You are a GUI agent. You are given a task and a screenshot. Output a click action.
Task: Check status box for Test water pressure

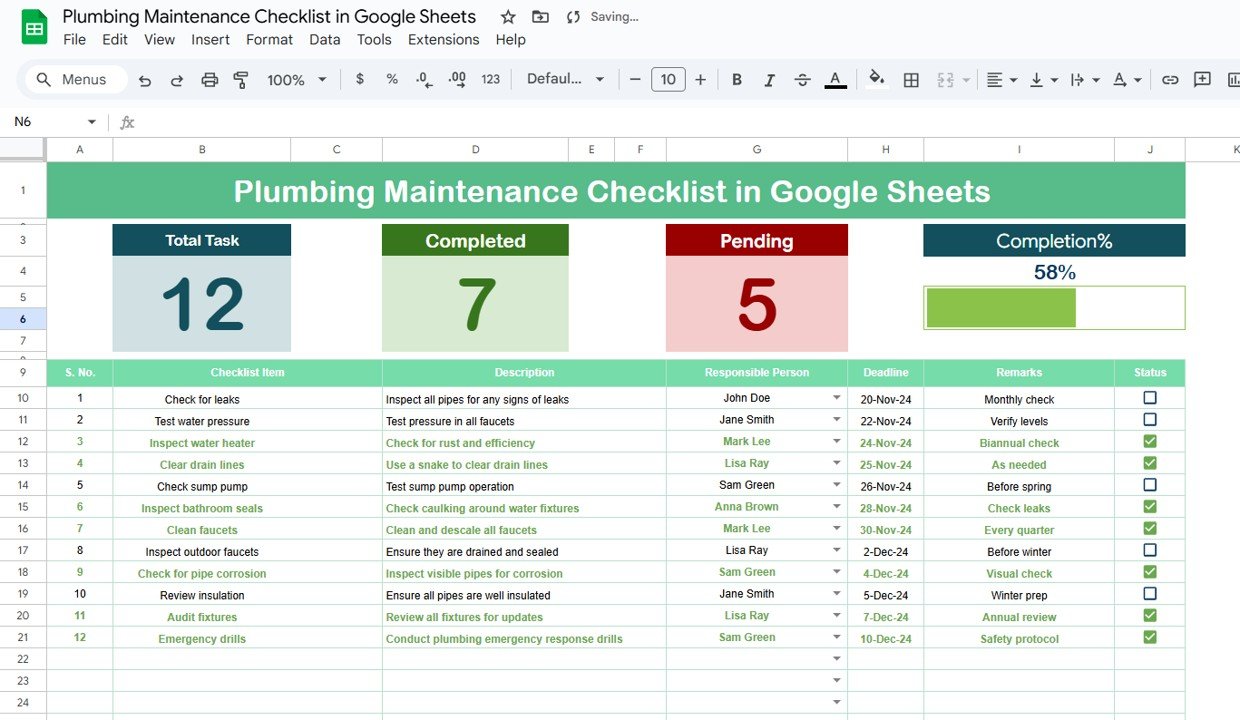point(1150,420)
